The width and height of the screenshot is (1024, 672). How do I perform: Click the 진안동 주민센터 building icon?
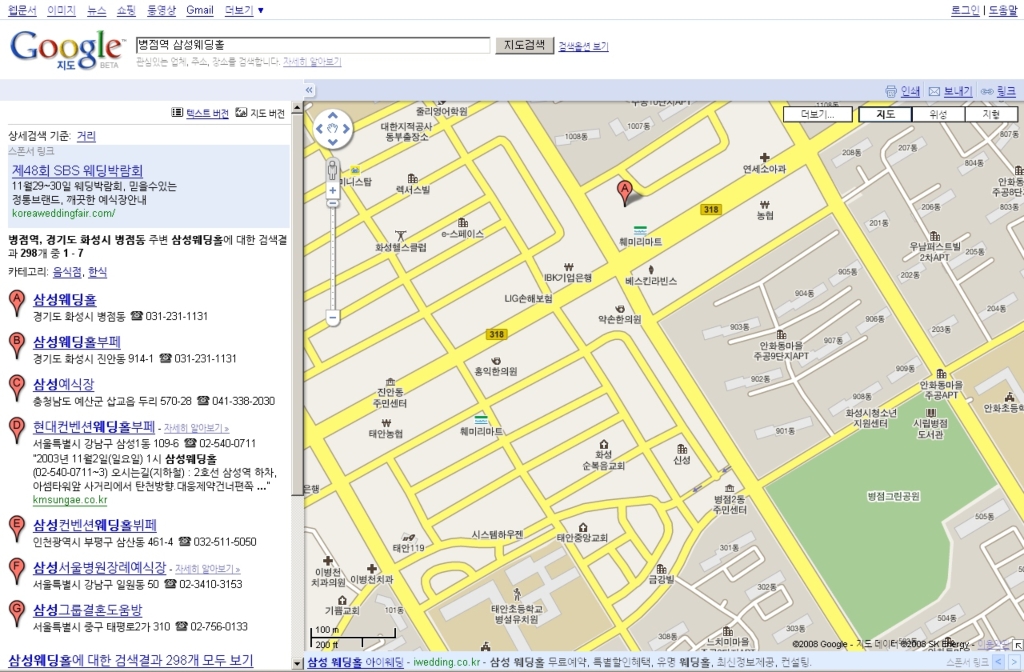pyautogui.click(x=390, y=381)
